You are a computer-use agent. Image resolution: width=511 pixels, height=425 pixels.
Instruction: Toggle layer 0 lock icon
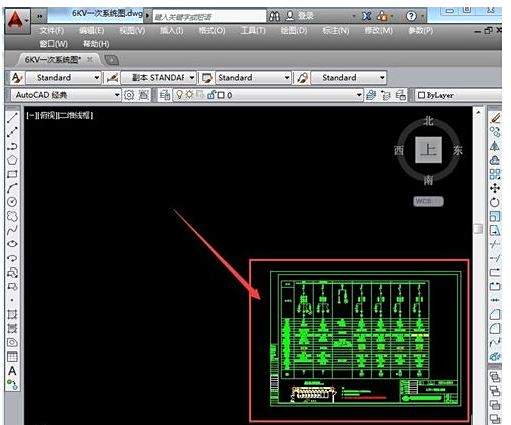pyautogui.click(x=211, y=95)
